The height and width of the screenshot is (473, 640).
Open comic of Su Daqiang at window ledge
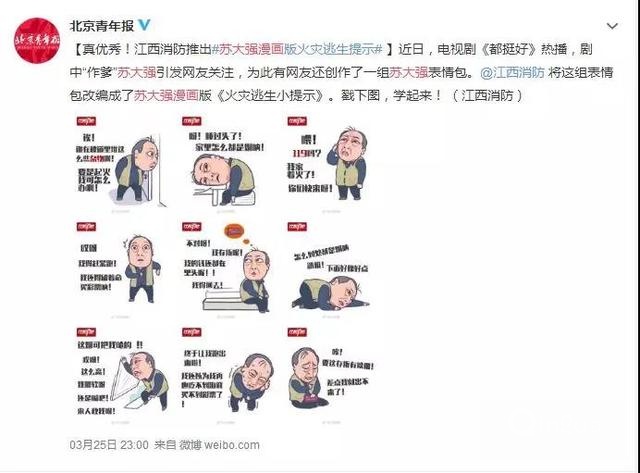click(121, 374)
